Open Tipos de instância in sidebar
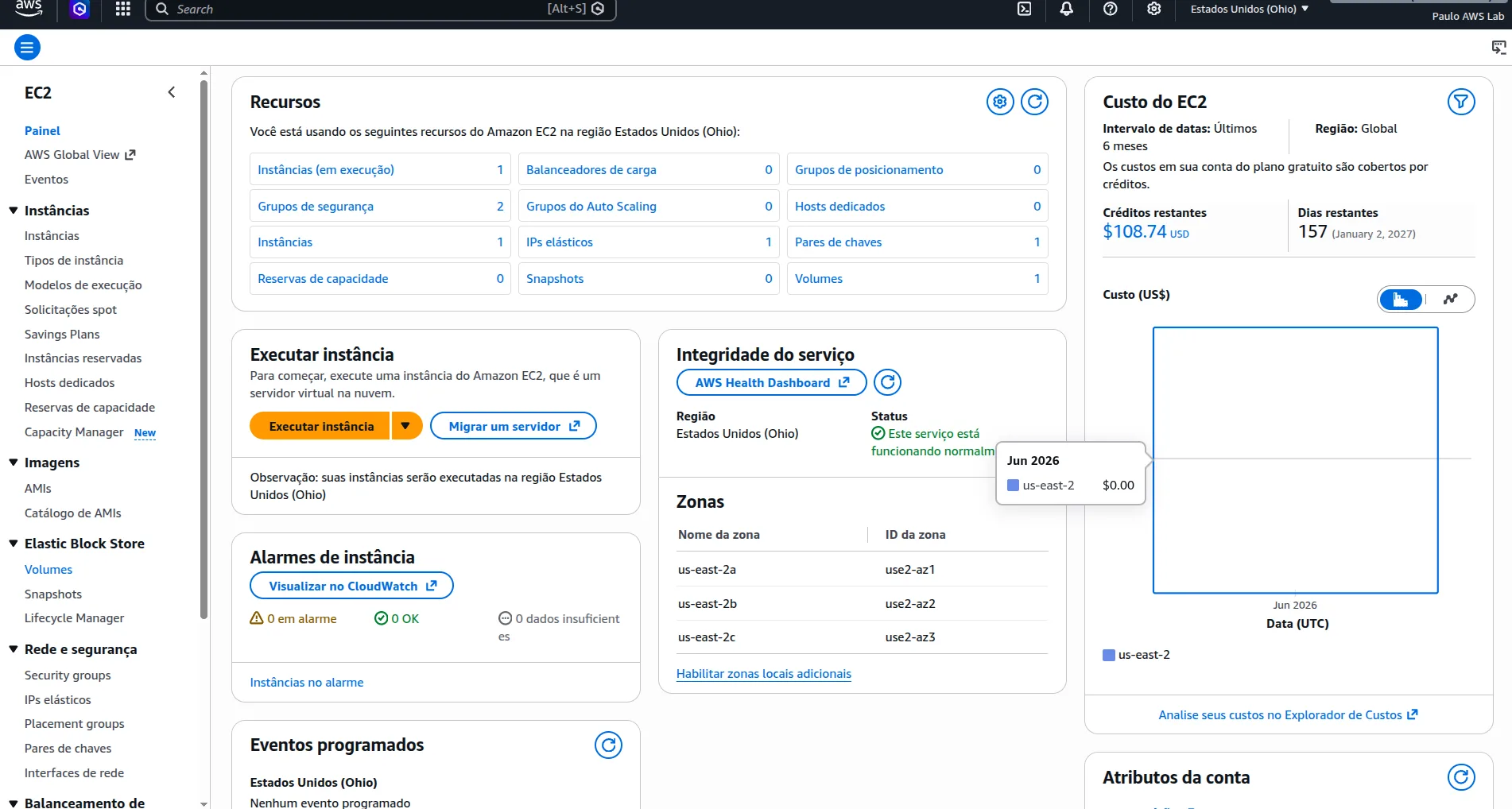The image size is (1512, 809). point(74,261)
